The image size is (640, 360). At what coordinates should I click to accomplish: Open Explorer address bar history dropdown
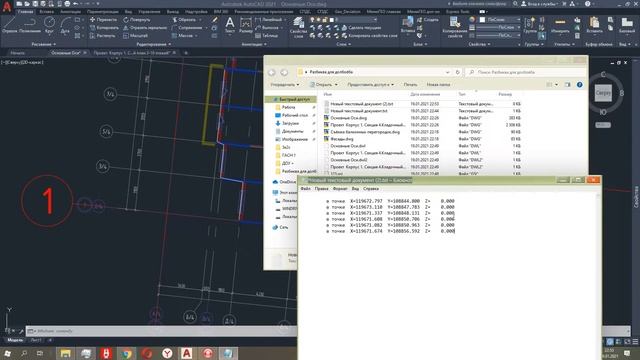tap(448, 72)
